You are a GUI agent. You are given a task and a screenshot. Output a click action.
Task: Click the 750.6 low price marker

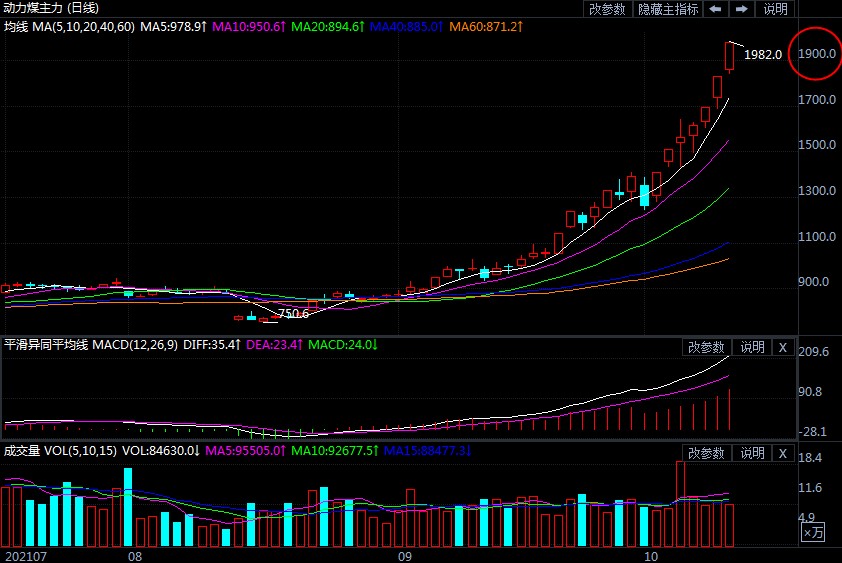[293, 313]
